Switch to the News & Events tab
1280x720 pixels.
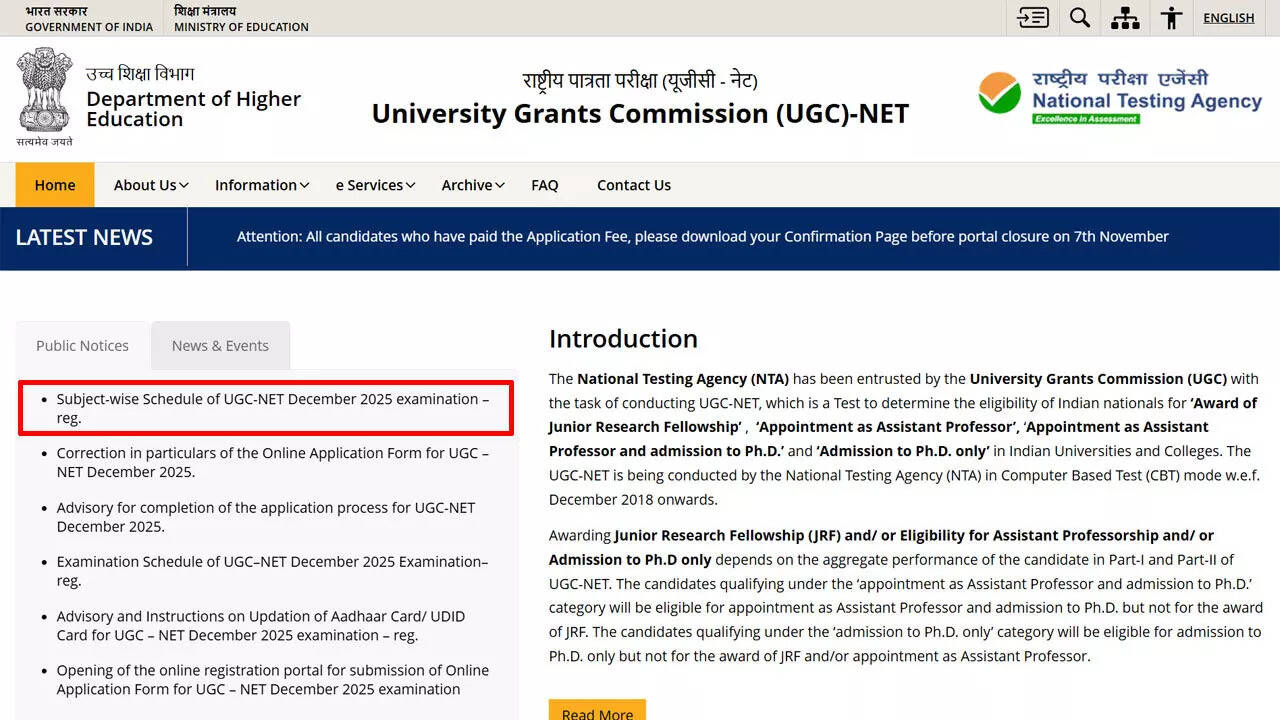[220, 346]
